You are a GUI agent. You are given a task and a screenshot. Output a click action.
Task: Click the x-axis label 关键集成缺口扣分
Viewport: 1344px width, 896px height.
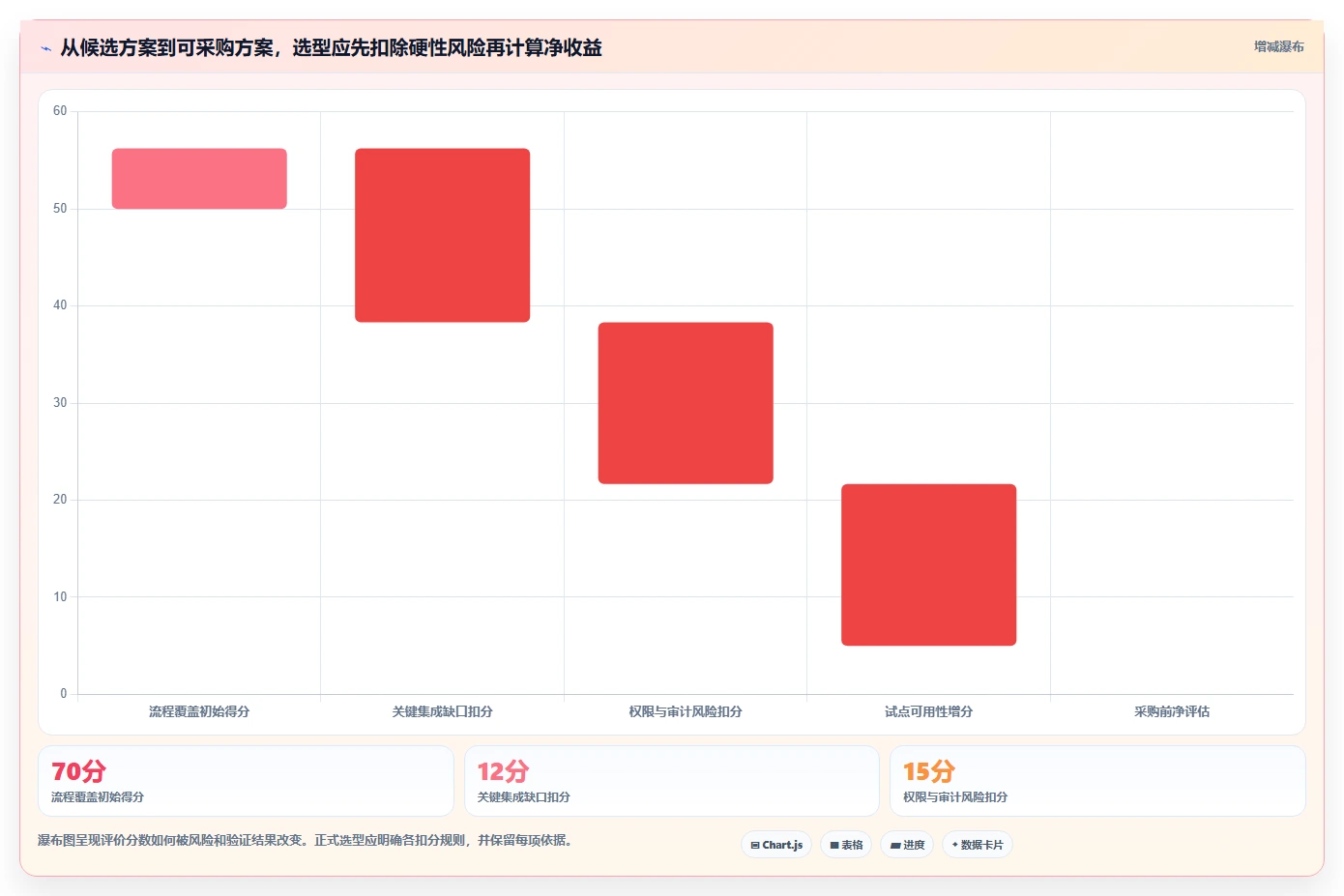(443, 711)
